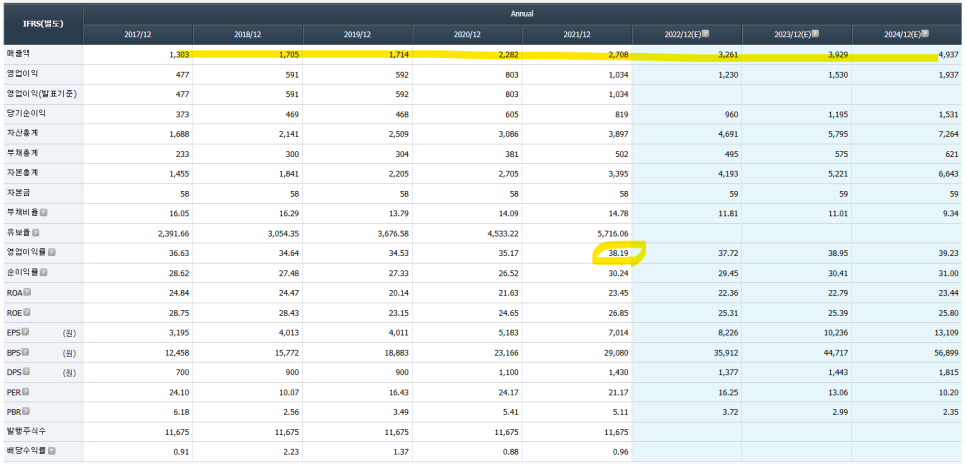The height and width of the screenshot is (464, 966).
Task: Click 매출액 value 1,705 for 2018/12
Action: pos(288,55)
